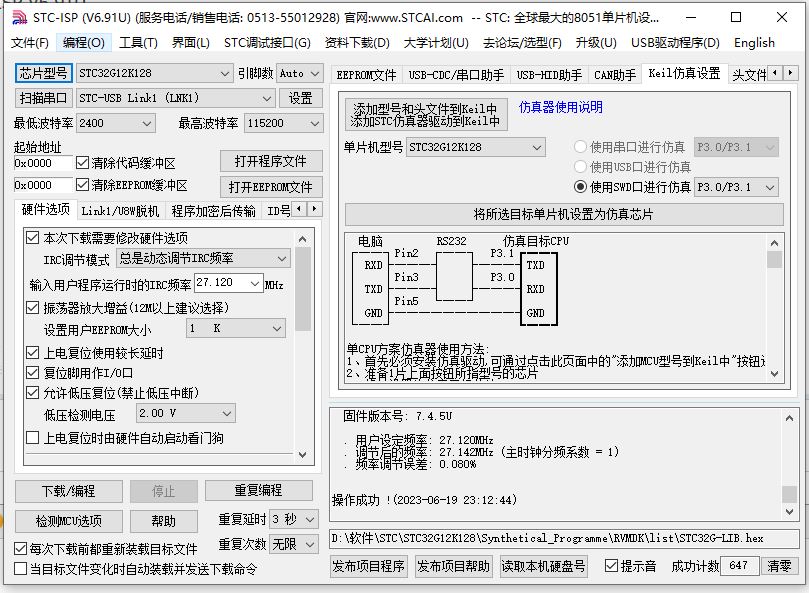Click 打开EEPROM文件 button

coord(271,187)
